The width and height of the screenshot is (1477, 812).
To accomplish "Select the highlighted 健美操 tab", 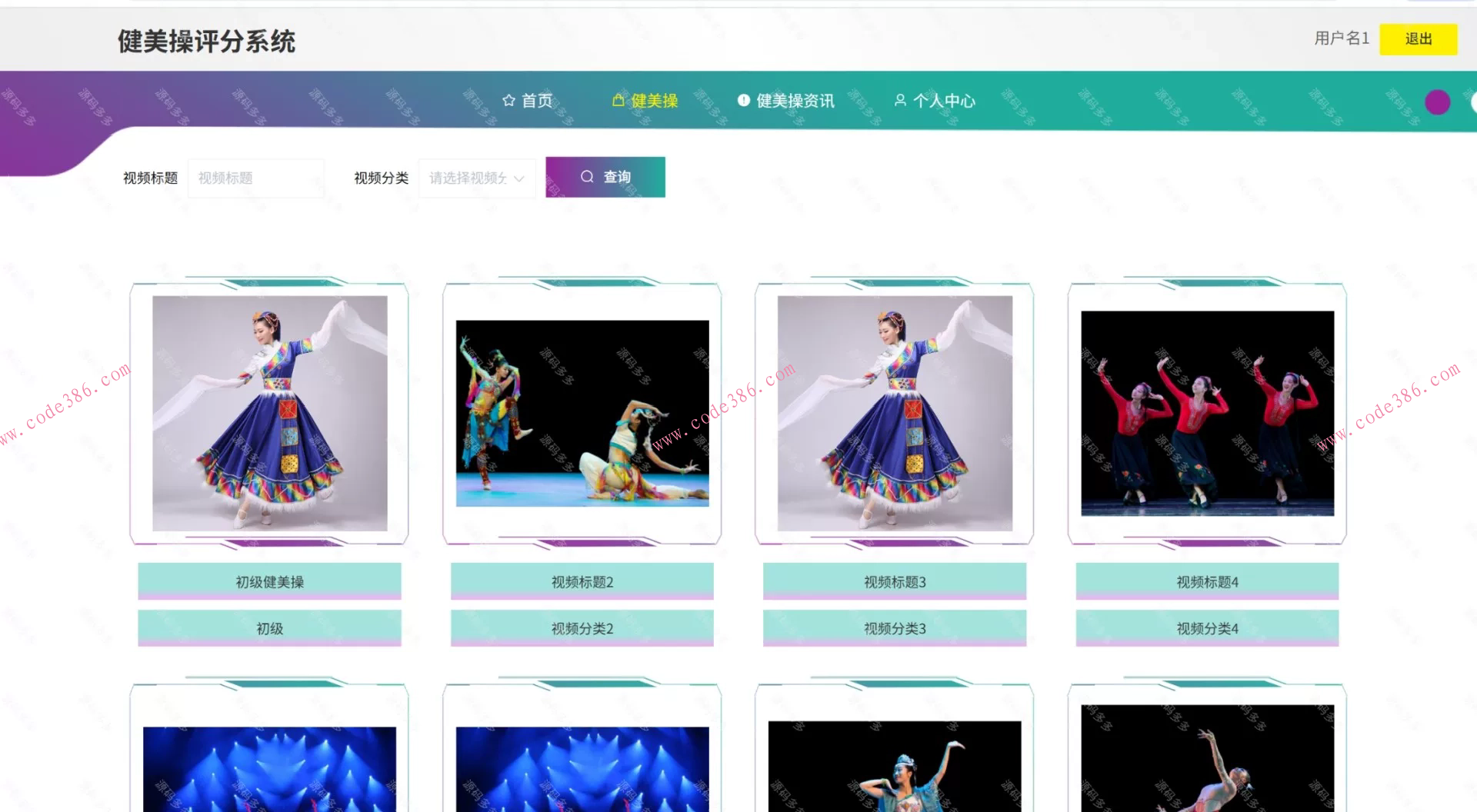I will click(653, 100).
